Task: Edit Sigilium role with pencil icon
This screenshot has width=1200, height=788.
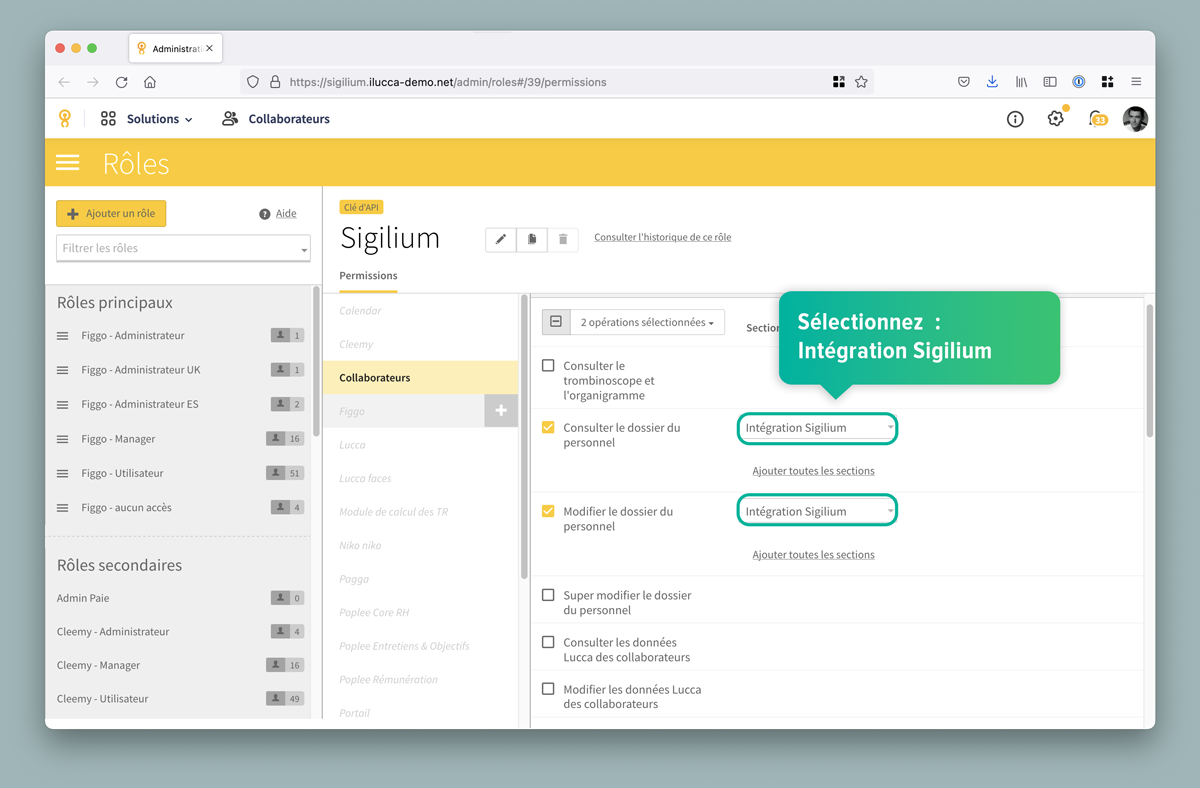Action: pos(501,239)
